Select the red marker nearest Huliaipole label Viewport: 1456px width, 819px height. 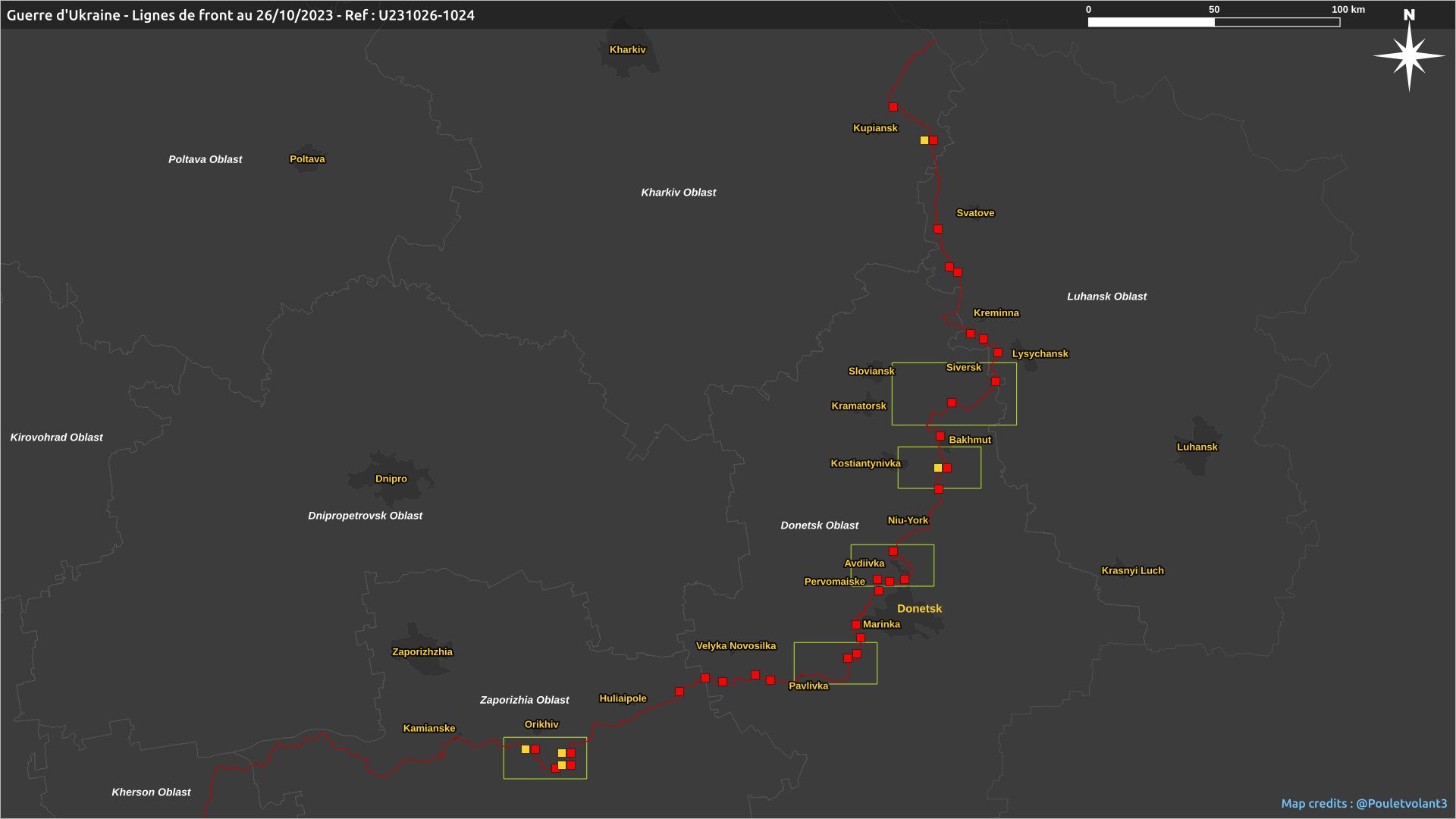click(679, 692)
